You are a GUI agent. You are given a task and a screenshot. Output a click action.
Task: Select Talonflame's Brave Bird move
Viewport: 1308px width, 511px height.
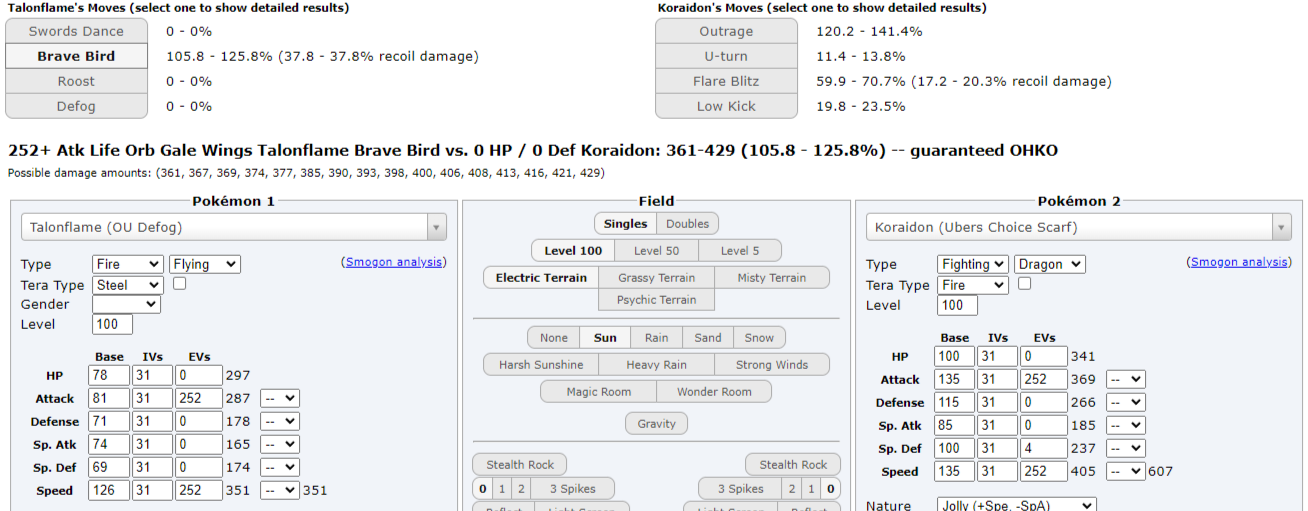(77, 56)
